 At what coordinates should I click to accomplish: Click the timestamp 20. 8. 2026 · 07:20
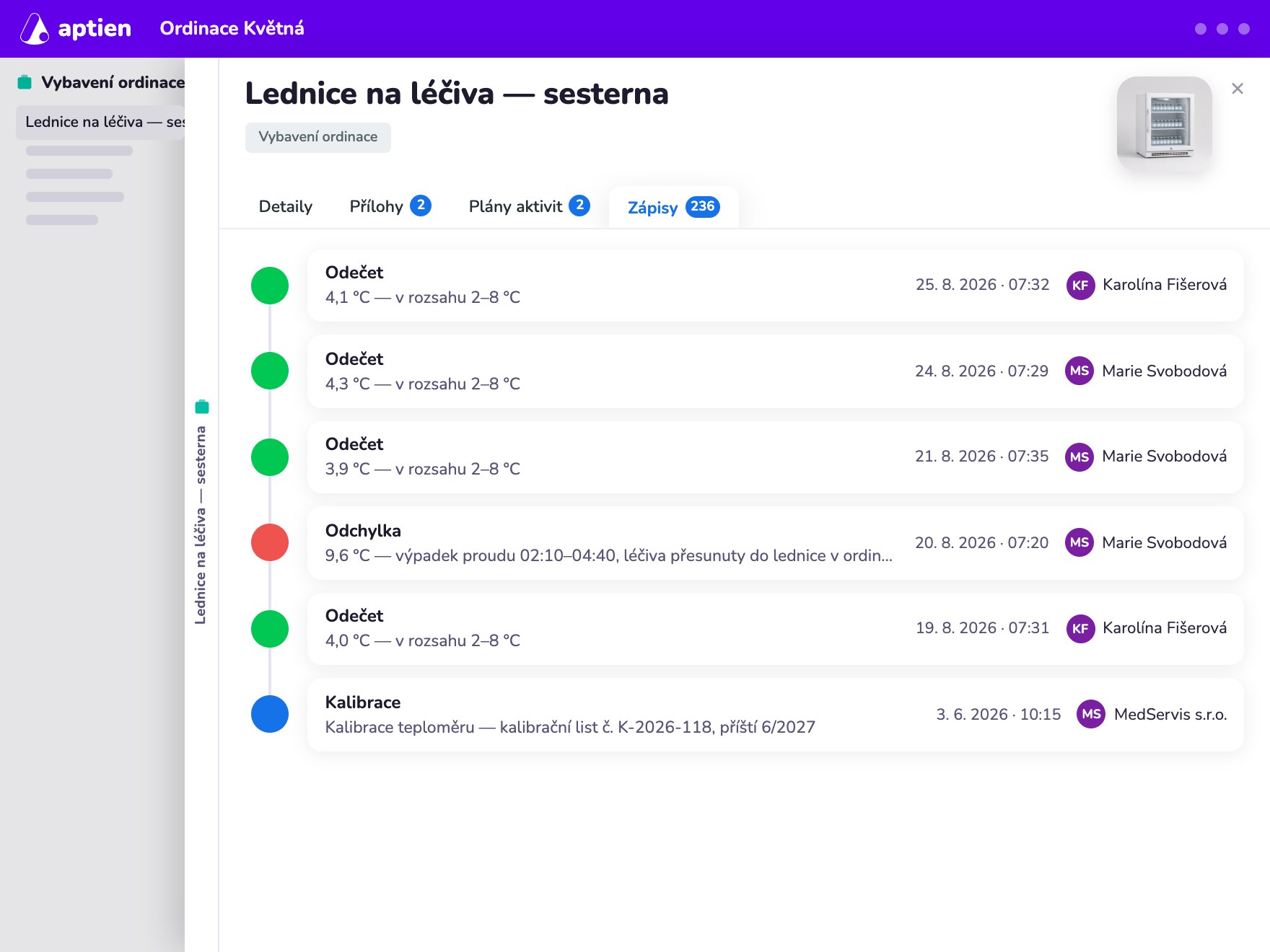pyautogui.click(x=981, y=542)
